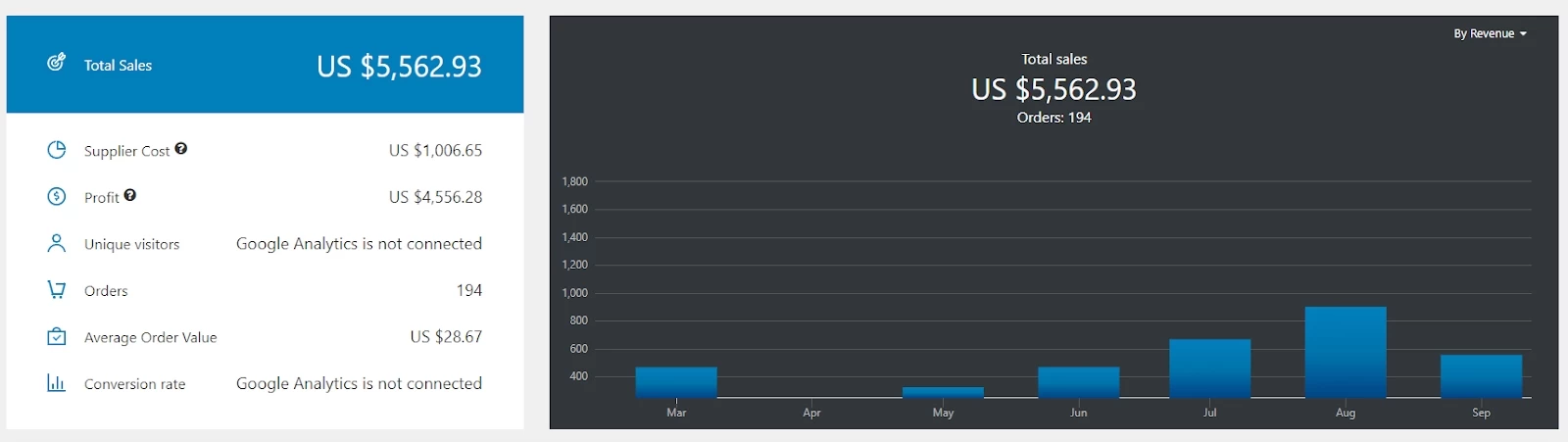
Task: Click the Conversion rate bar chart icon
Action: pos(57,383)
